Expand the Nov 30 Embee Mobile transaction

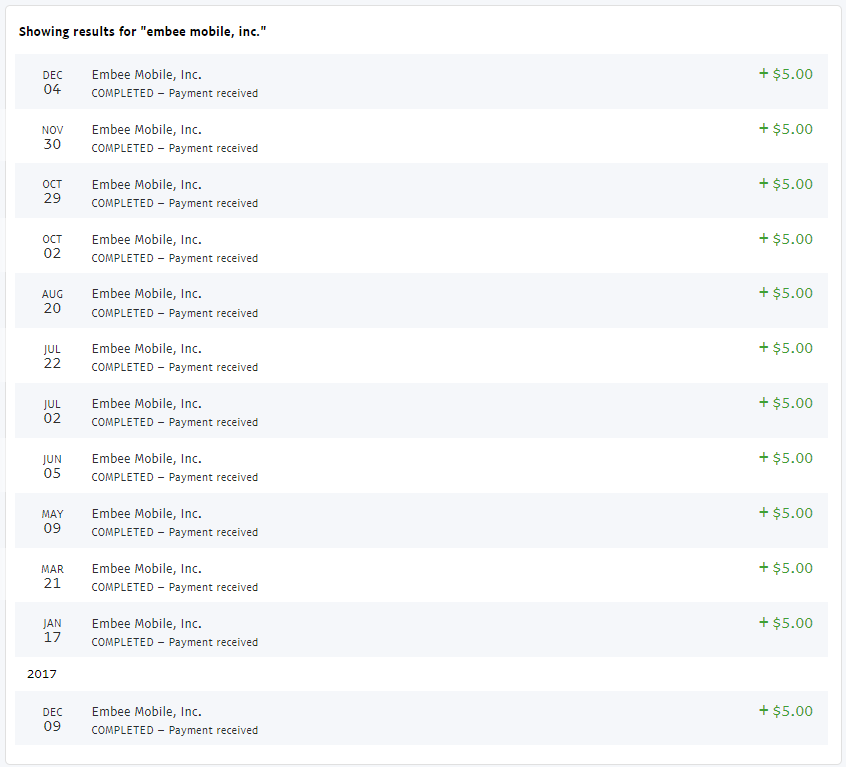(420, 137)
